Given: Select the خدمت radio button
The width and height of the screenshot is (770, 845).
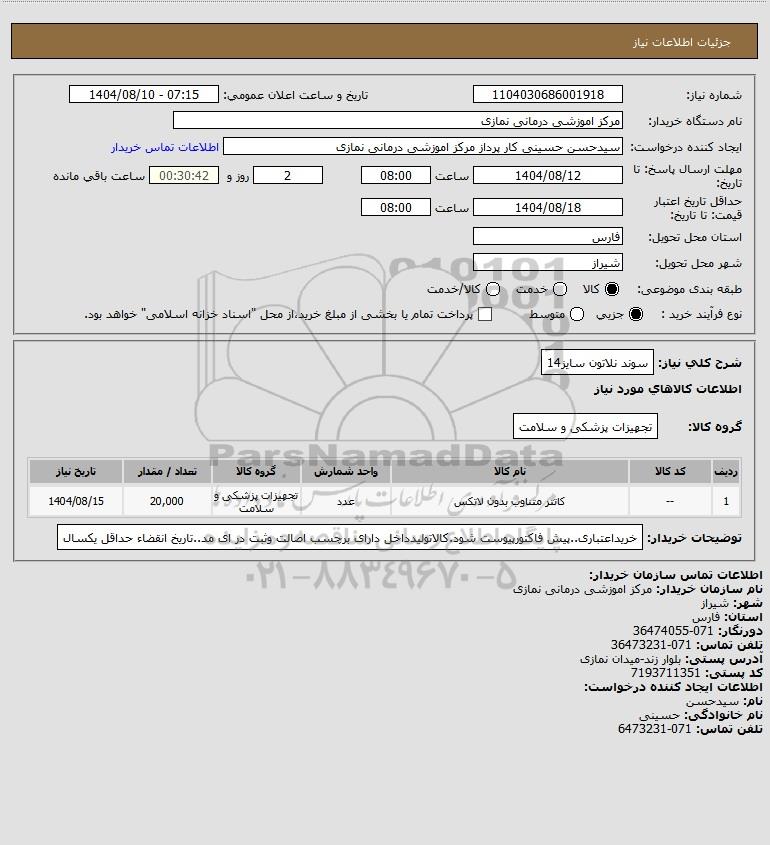Looking at the screenshot, I should point(560,289).
